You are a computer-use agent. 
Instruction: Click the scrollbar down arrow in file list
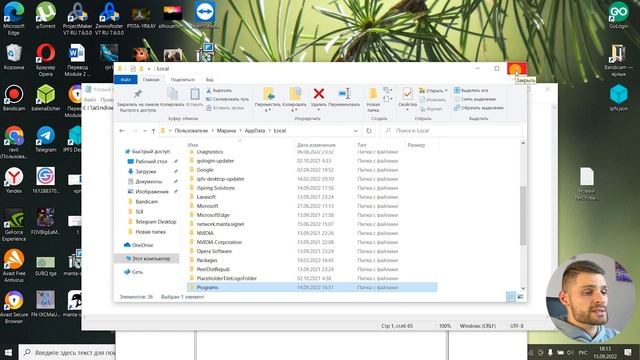click(x=523, y=288)
